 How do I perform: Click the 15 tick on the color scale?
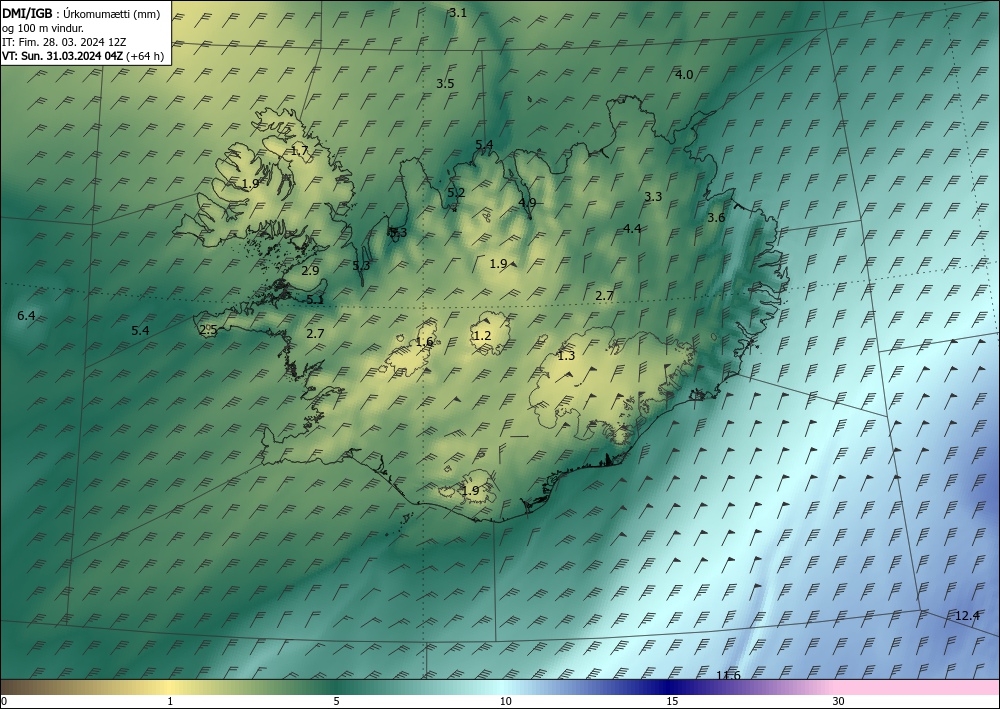[672, 701]
